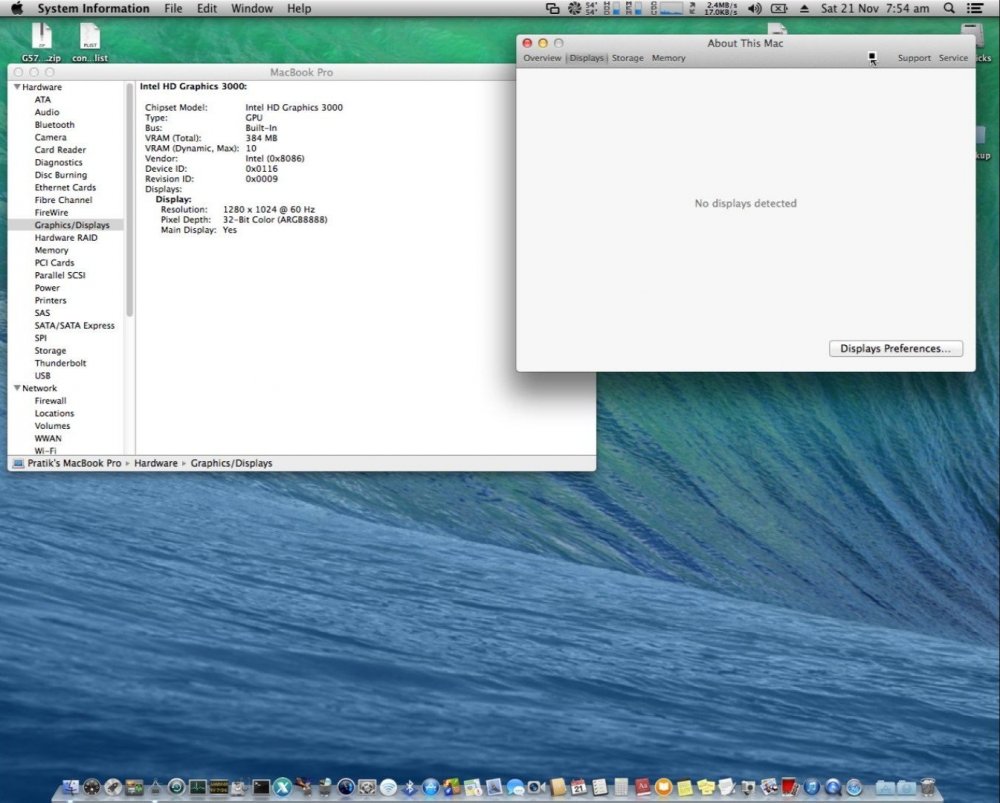This screenshot has height=803, width=1000.
Task: Select SATA/SATA Express in sidebar
Action: pyautogui.click(x=75, y=325)
